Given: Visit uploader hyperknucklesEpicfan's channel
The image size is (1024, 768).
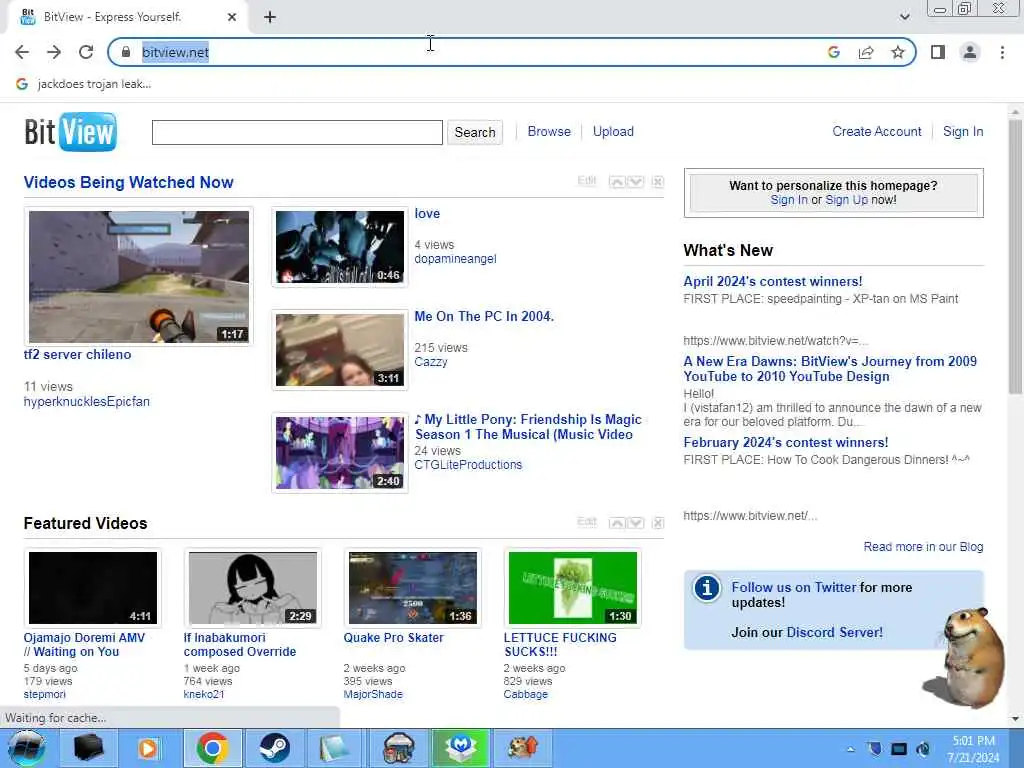Looking at the screenshot, I should pos(87,402).
